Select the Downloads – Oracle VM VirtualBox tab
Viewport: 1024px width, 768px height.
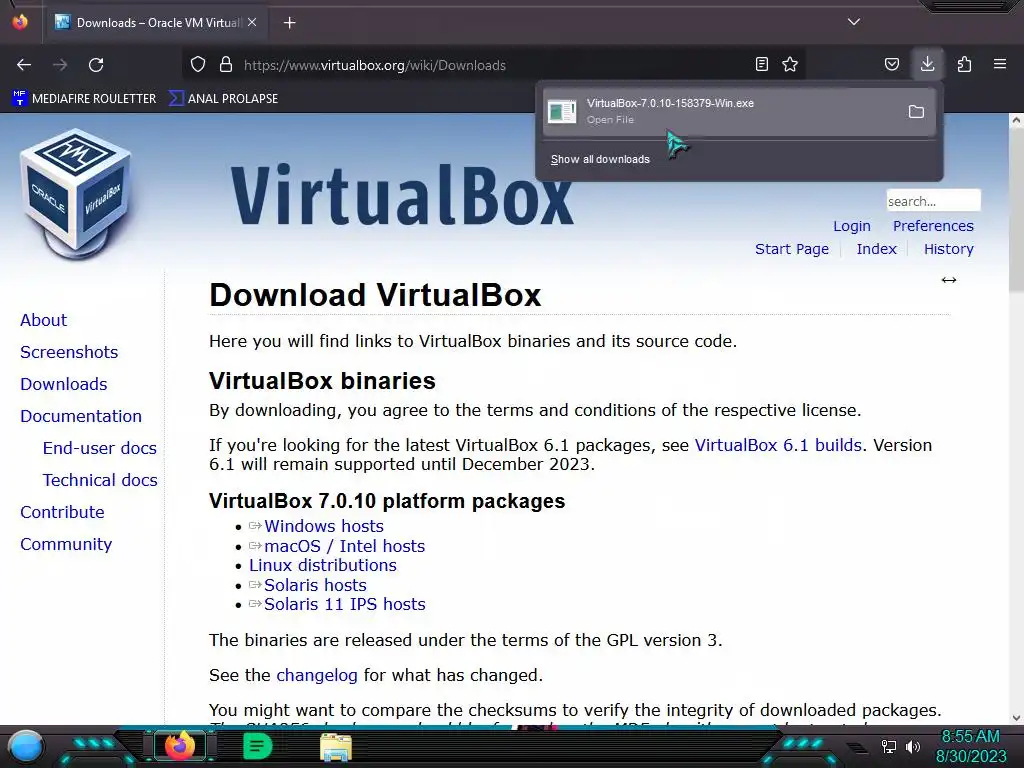pos(157,23)
